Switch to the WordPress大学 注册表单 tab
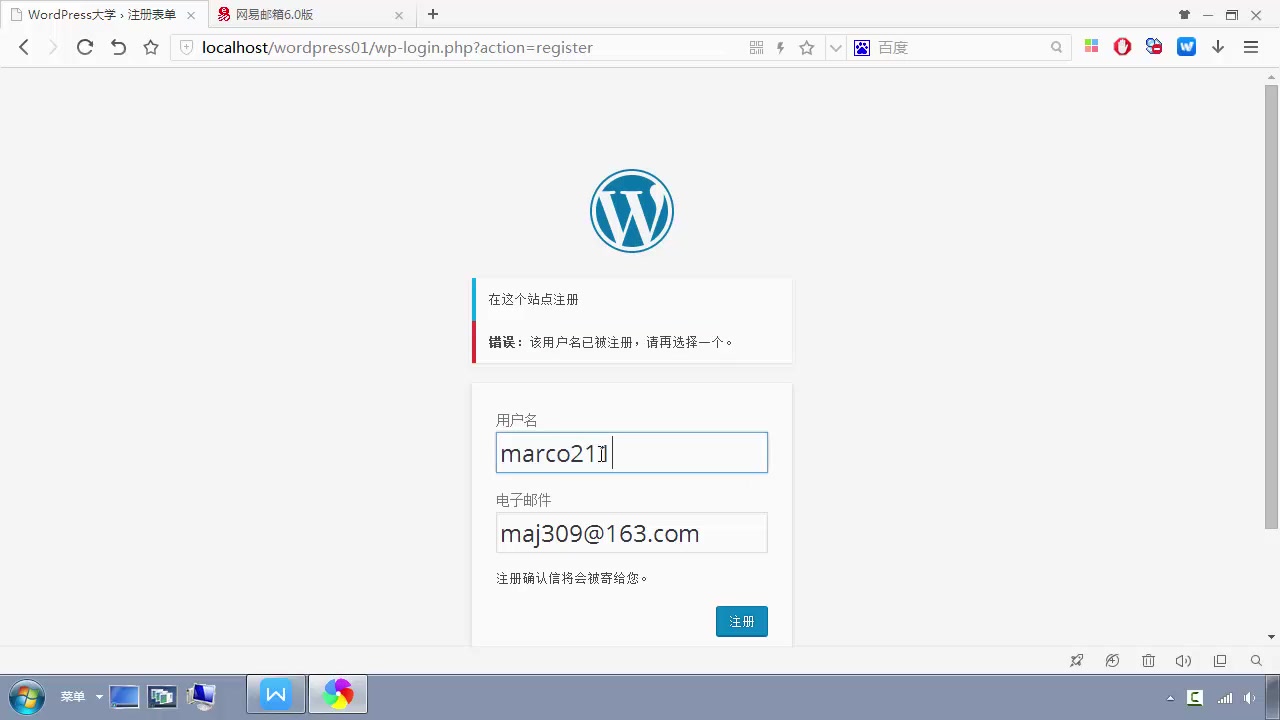The width and height of the screenshot is (1280, 720). point(100,15)
